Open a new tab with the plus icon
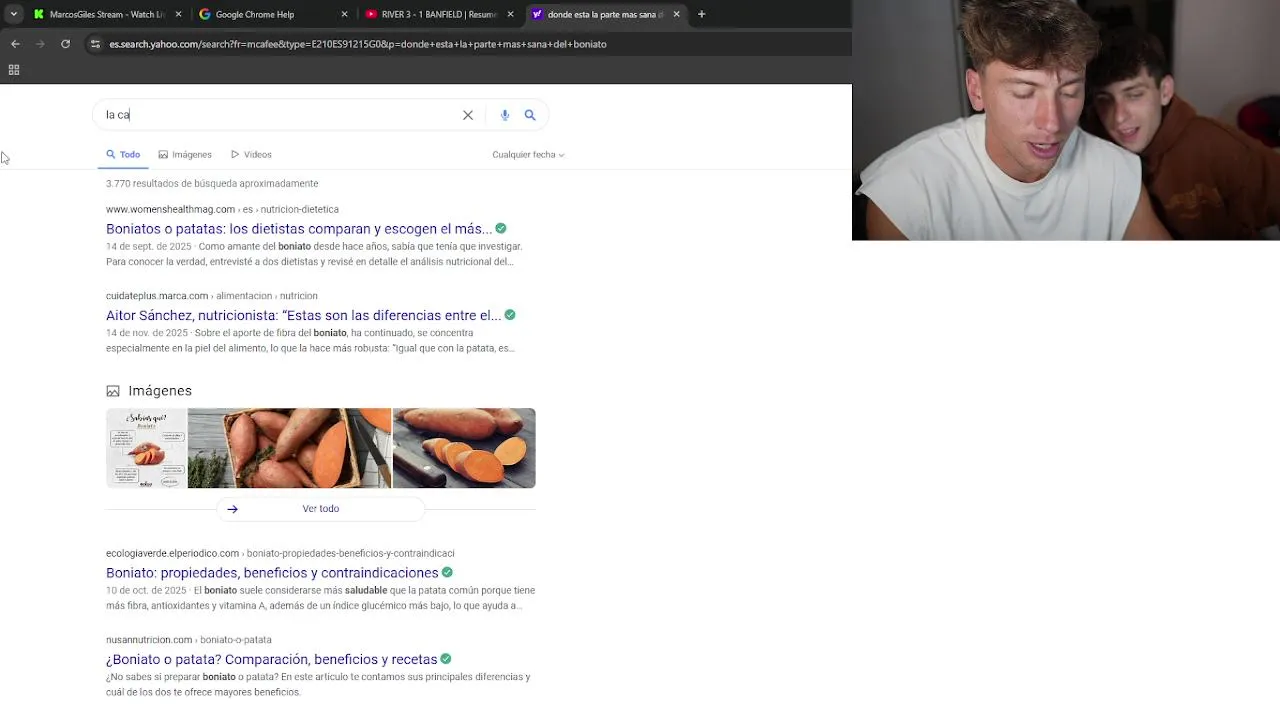This screenshot has width=1280, height=720. 701,14
